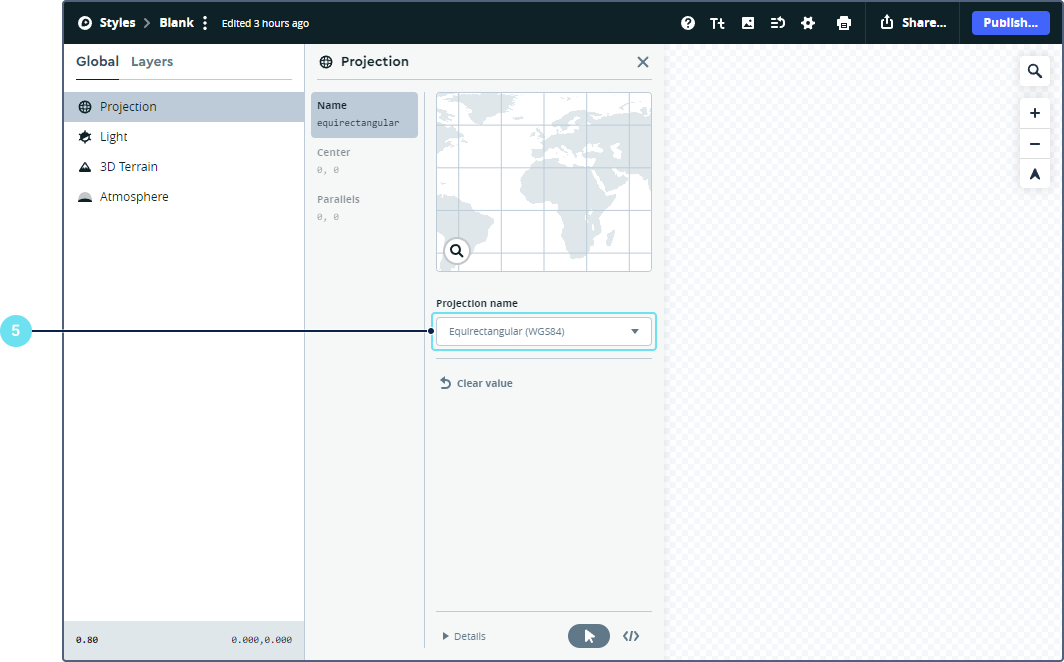1064x662 pixels.
Task: Click the Publish button
Action: [x=1010, y=23]
